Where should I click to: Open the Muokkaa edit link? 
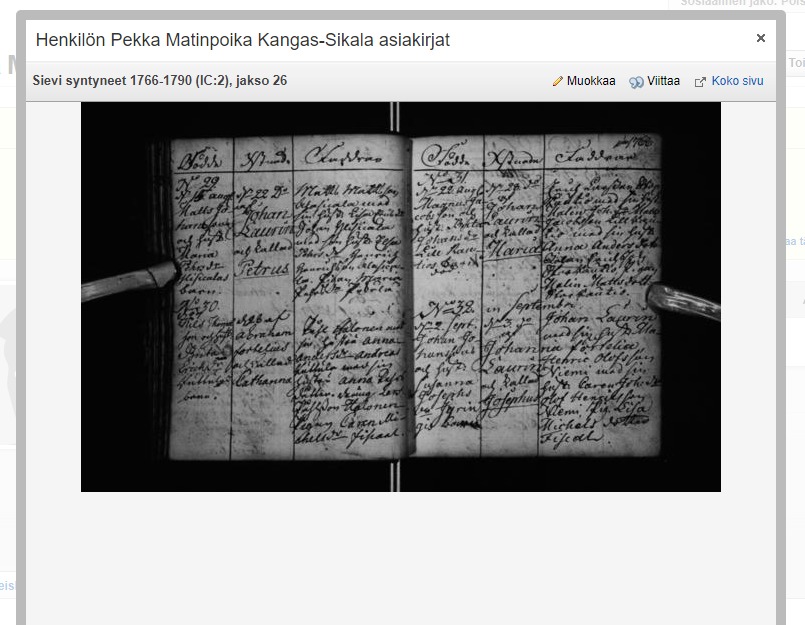pyautogui.click(x=591, y=81)
